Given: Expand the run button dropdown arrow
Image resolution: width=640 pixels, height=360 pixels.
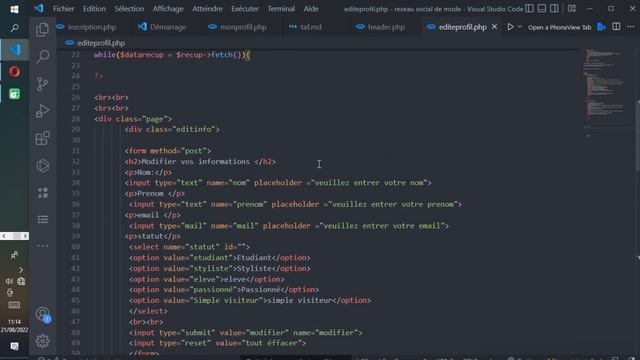Looking at the screenshot, I should coord(520,27).
